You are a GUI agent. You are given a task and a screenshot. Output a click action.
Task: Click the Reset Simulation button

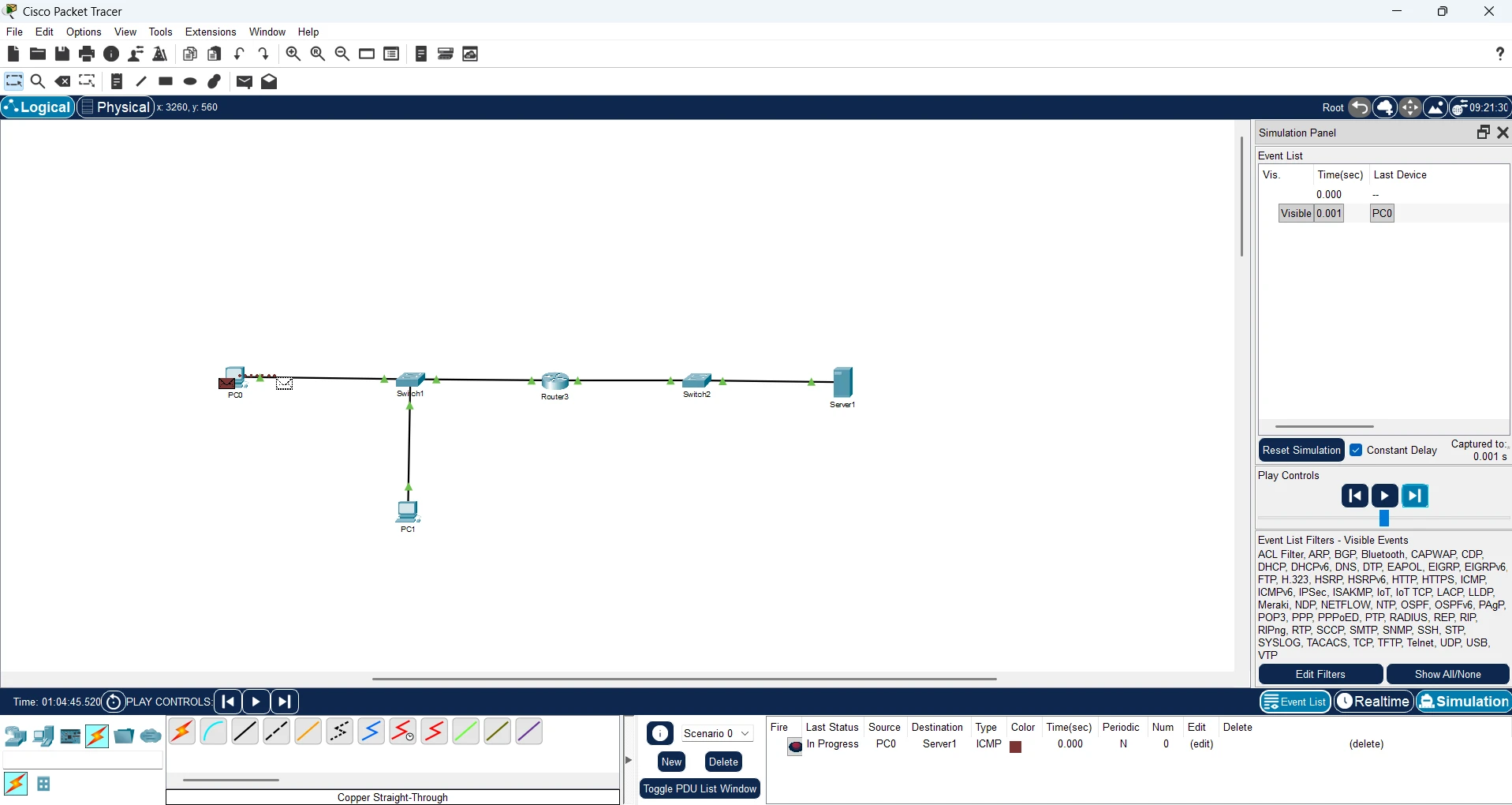click(1301, 450)
